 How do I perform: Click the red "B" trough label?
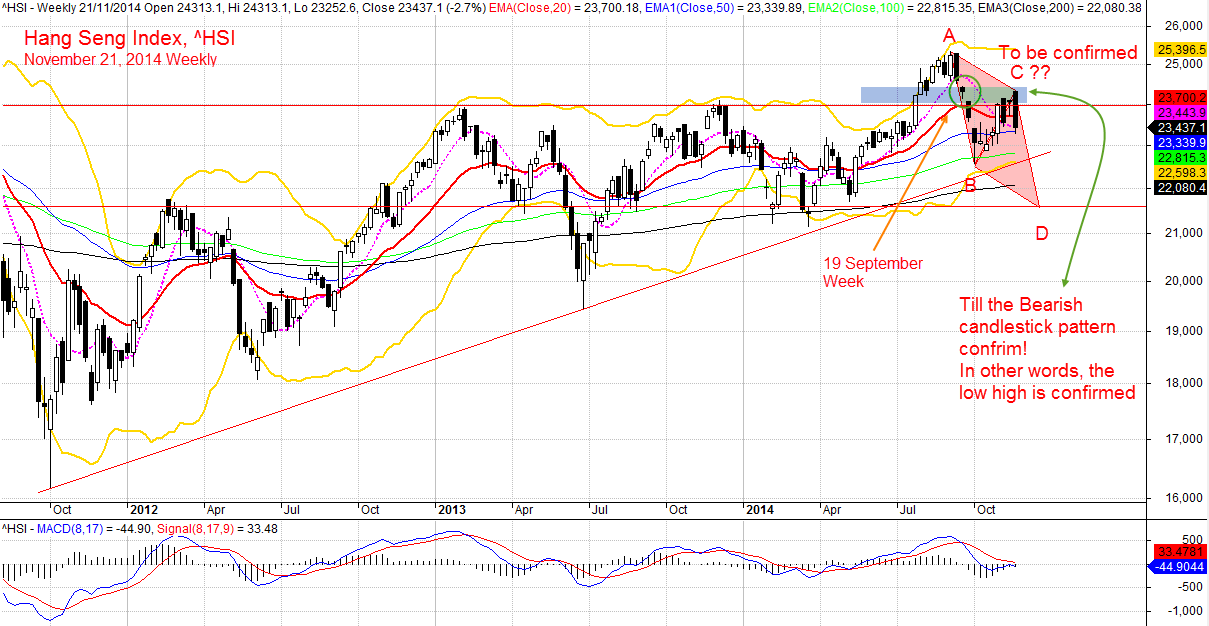click(968, 185)
